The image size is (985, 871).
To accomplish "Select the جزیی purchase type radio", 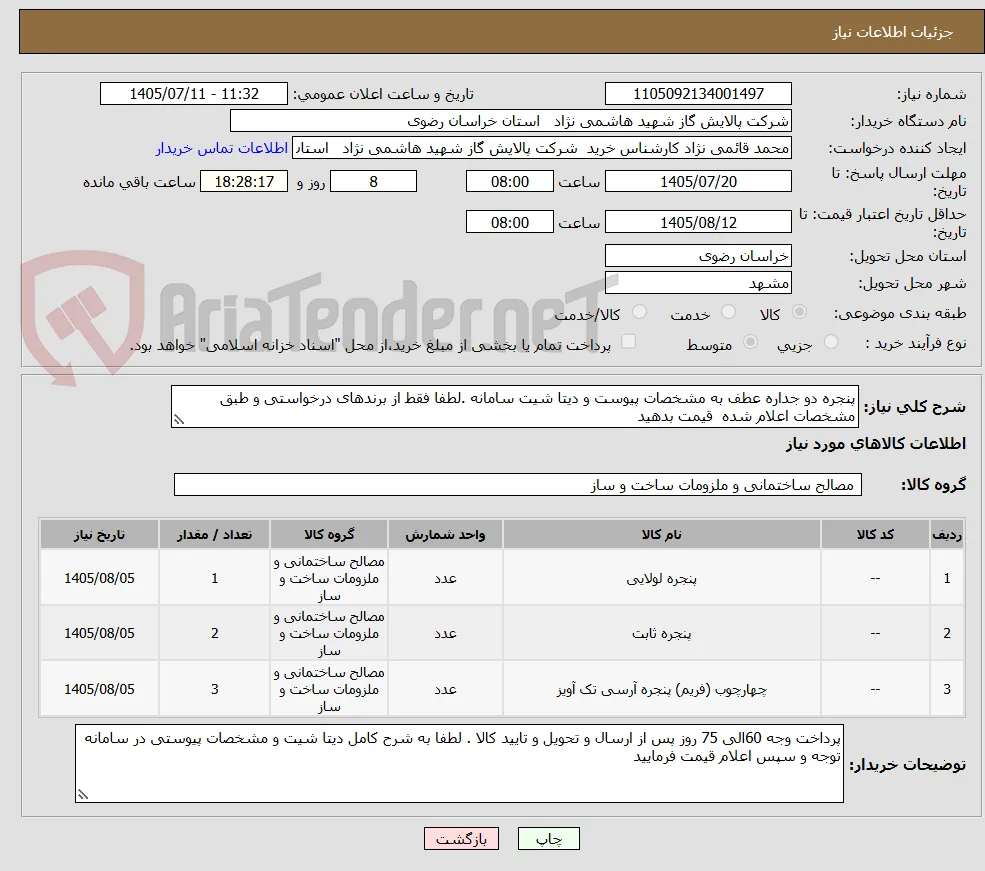I will 830,342.
